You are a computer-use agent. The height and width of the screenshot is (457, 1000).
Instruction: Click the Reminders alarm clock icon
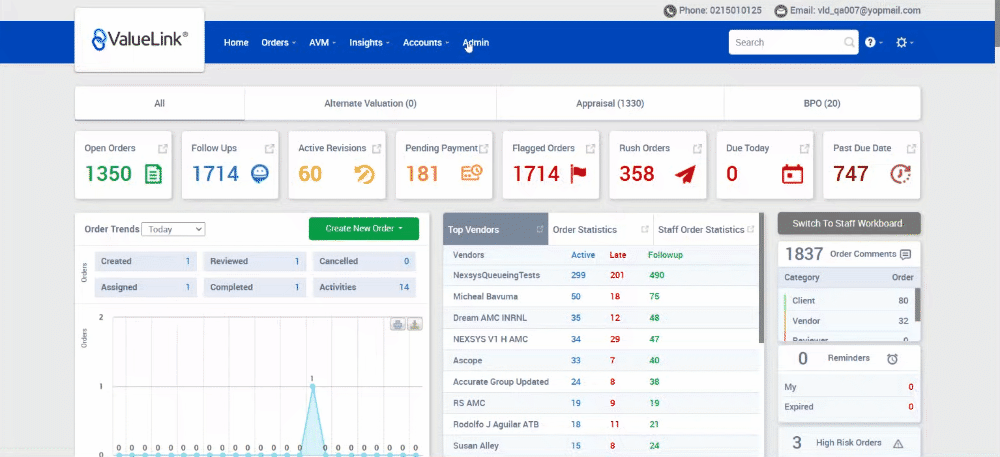pyautogui.click(x=892, y=359)
